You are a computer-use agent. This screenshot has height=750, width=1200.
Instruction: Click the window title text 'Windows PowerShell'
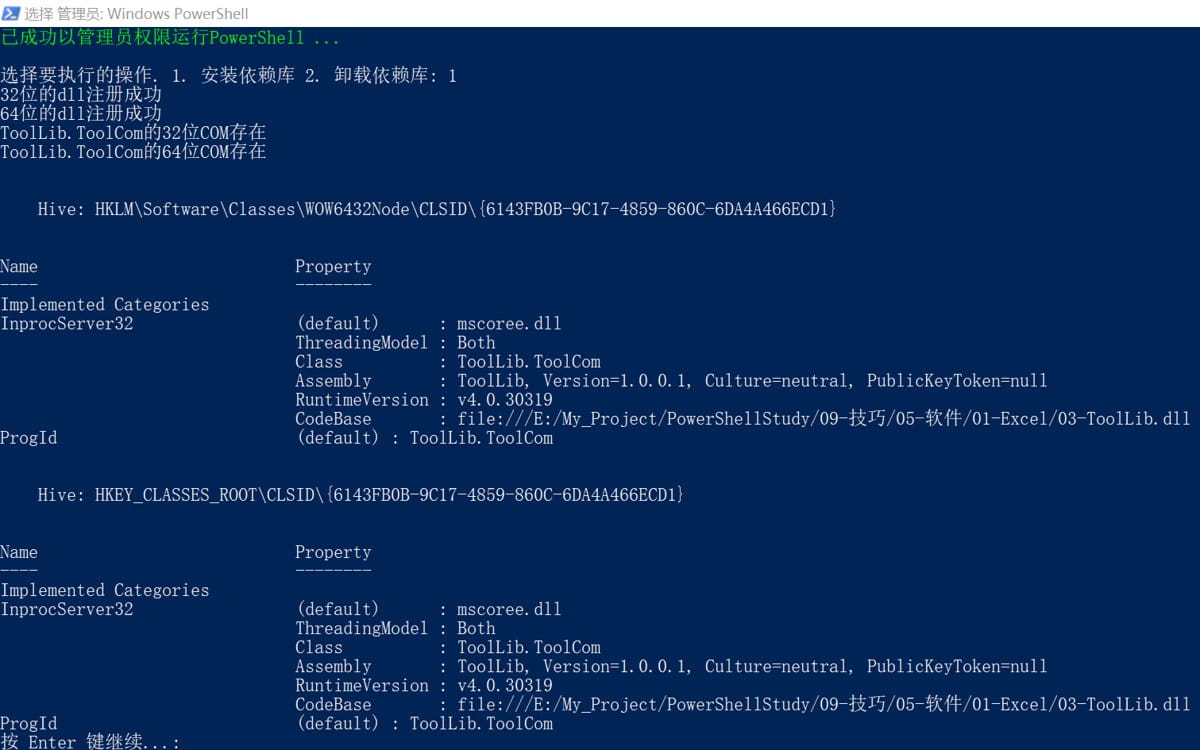point(177,14)
